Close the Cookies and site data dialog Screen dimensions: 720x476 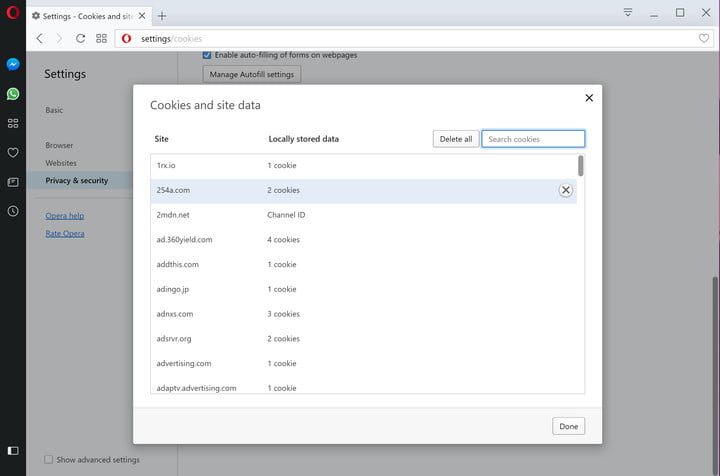tap(589, 98)
